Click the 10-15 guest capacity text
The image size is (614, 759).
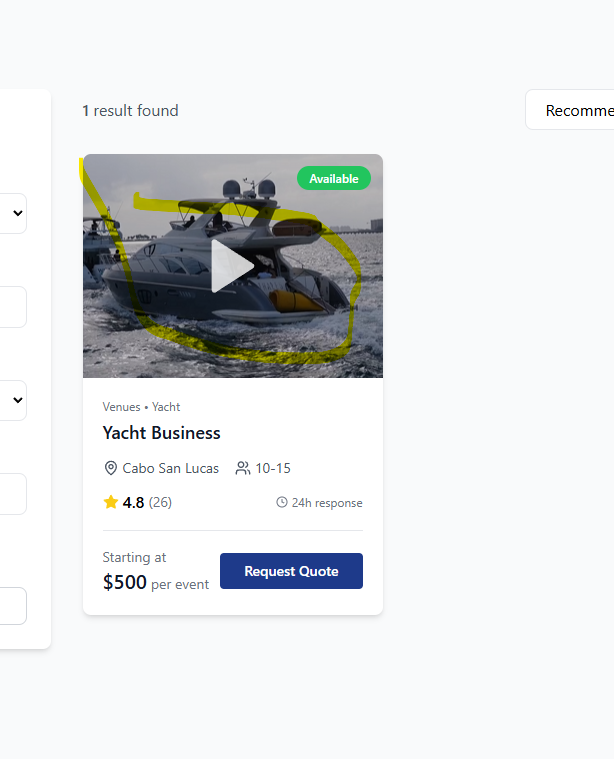[x=273, y=468]
